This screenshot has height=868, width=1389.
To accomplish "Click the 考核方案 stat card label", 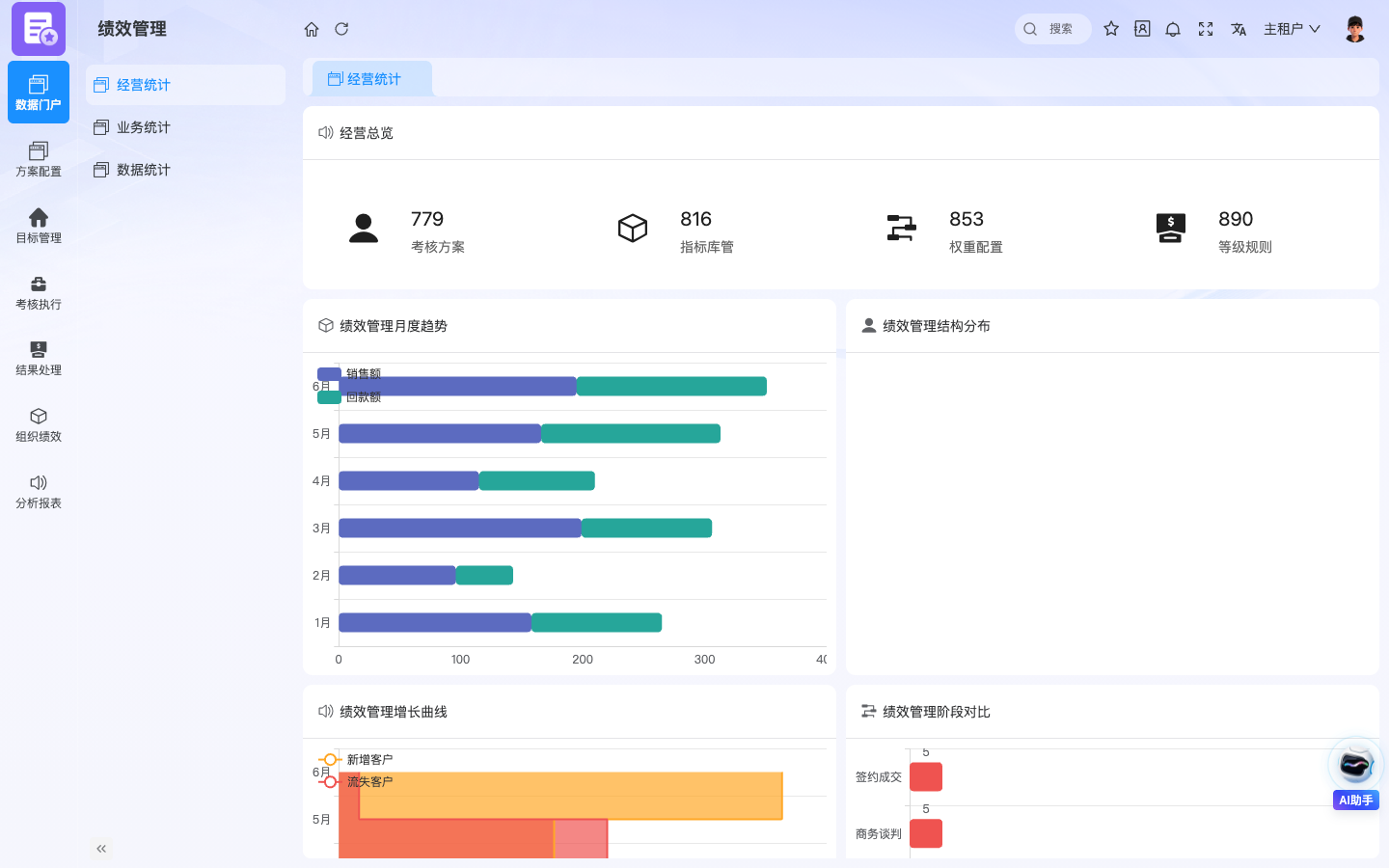I will 438,247.
